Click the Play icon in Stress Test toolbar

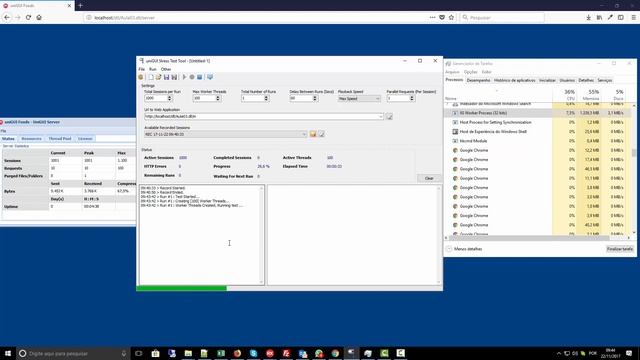(184, 77)
